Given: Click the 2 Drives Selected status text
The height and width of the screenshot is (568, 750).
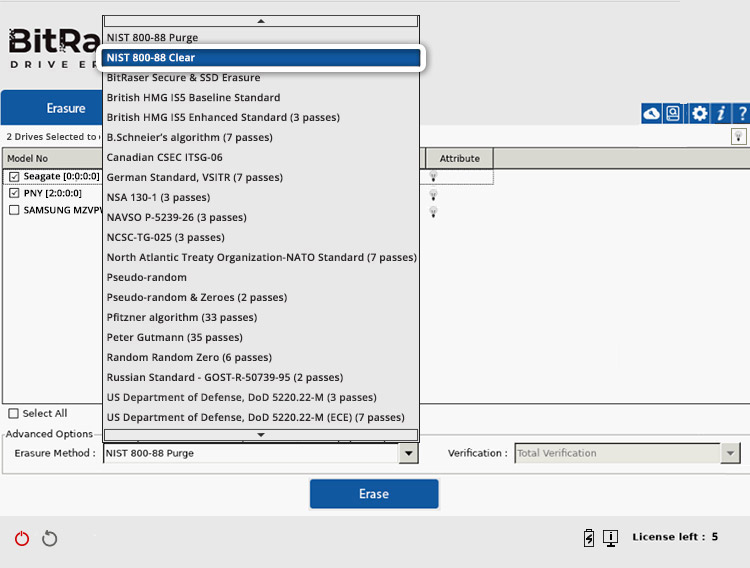Looking at the screenshot, I should pyautogui.click(x=53, y=137).
